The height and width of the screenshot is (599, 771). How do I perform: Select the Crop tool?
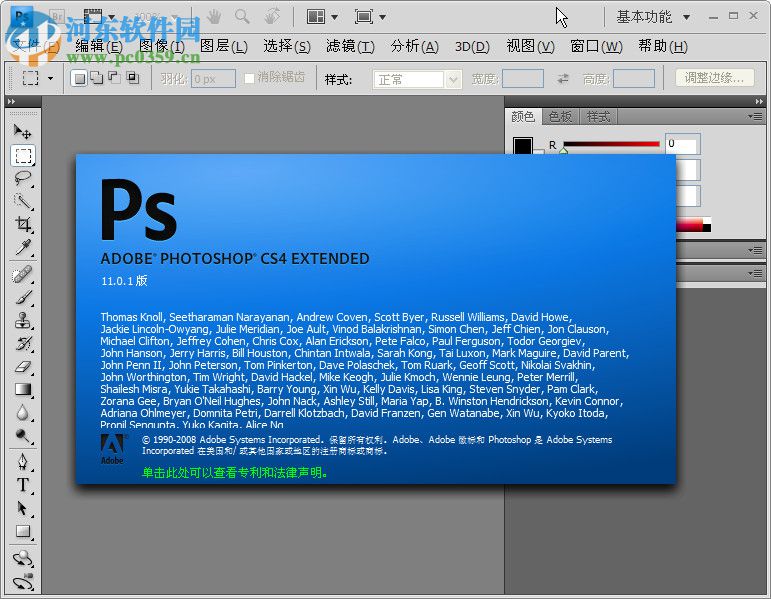click(x=23, y=224)
